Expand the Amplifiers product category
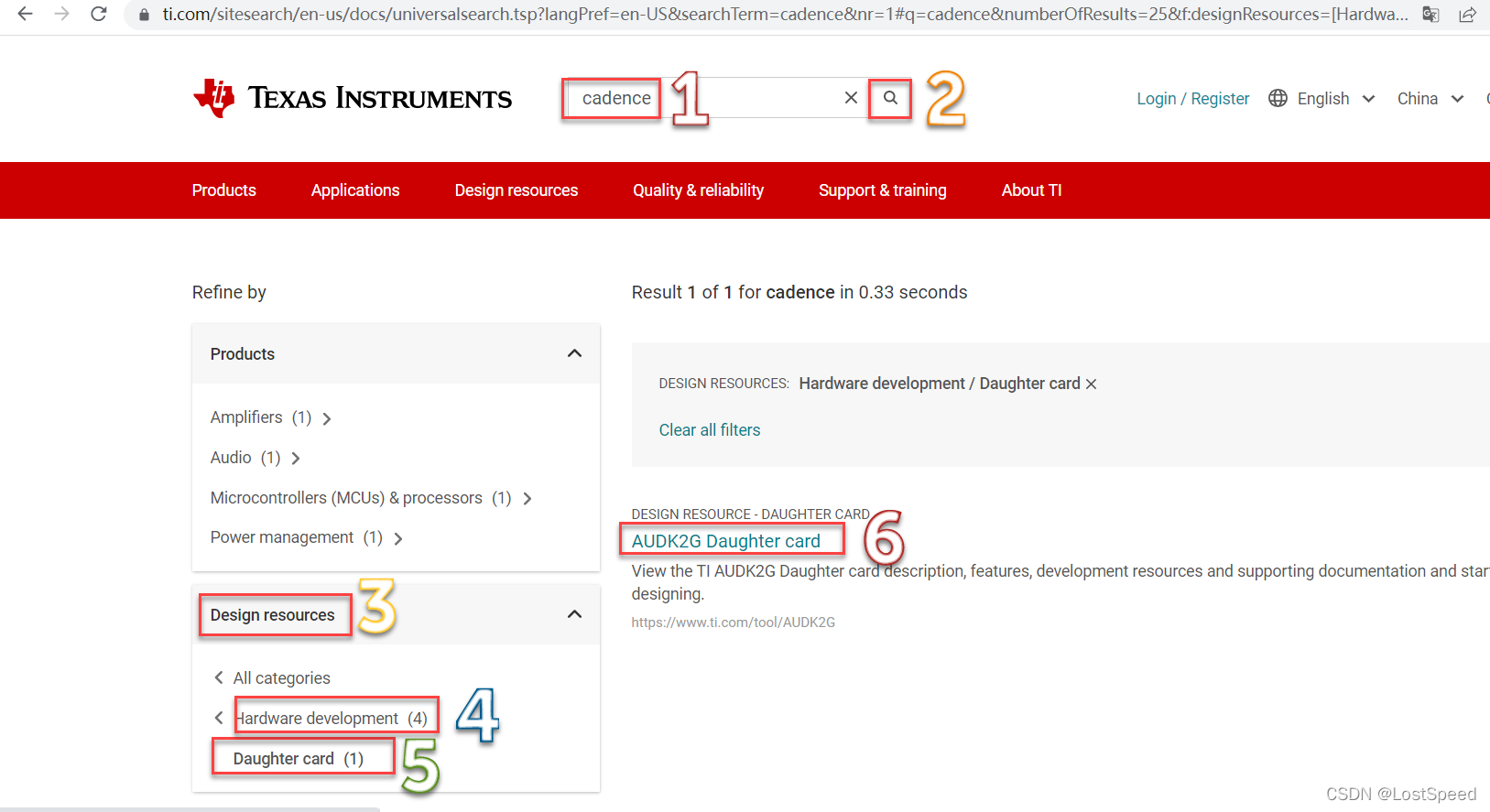 point(326,418)
